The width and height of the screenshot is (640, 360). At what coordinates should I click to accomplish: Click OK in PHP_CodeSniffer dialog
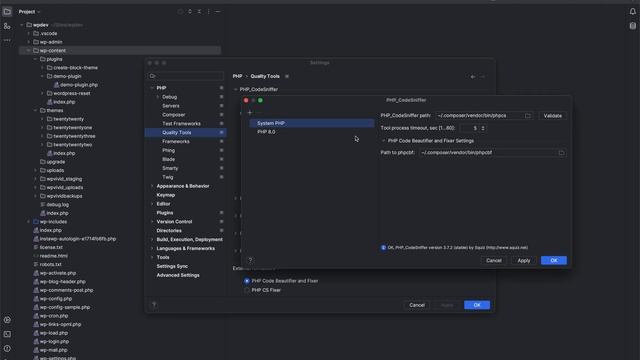[553, 260]
